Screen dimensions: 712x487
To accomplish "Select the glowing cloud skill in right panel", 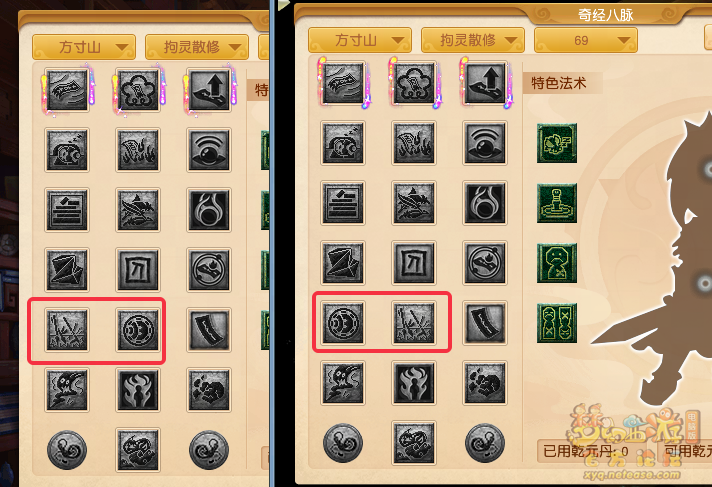I will coord(414,84).
